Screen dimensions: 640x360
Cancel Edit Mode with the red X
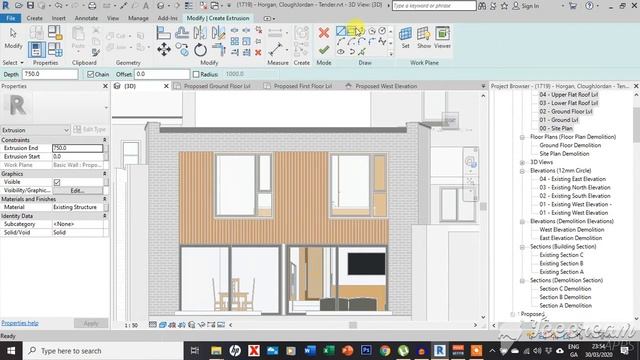click(324, 33)
